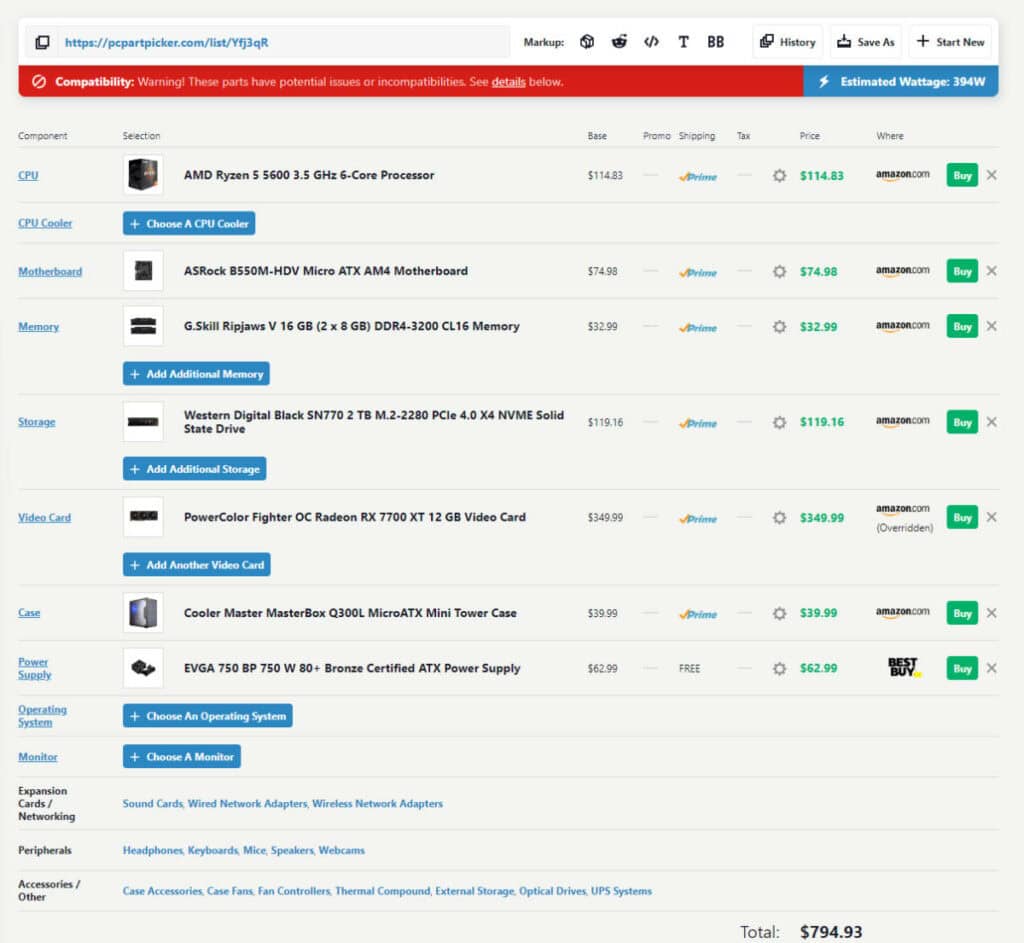Select PCPartPicker markup icon
This screenshot has height=943, width=1024.
(587, 42)
